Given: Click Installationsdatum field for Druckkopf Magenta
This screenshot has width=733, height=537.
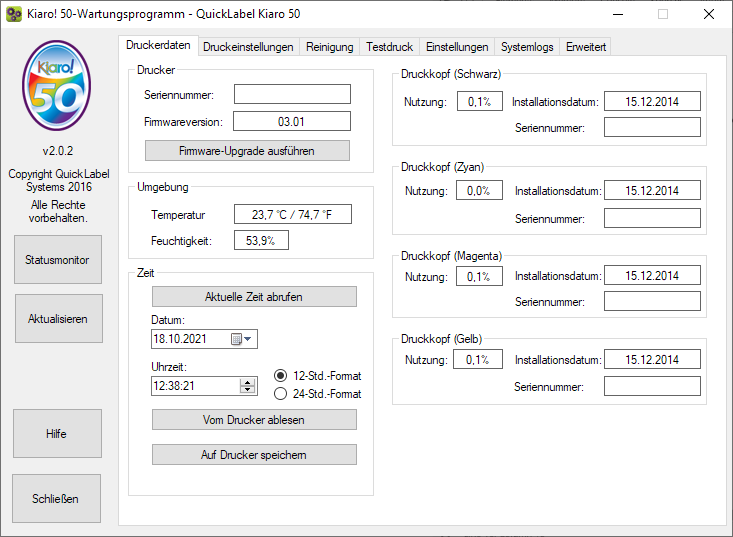Looking at the screenshot, I should click(652, 275).
